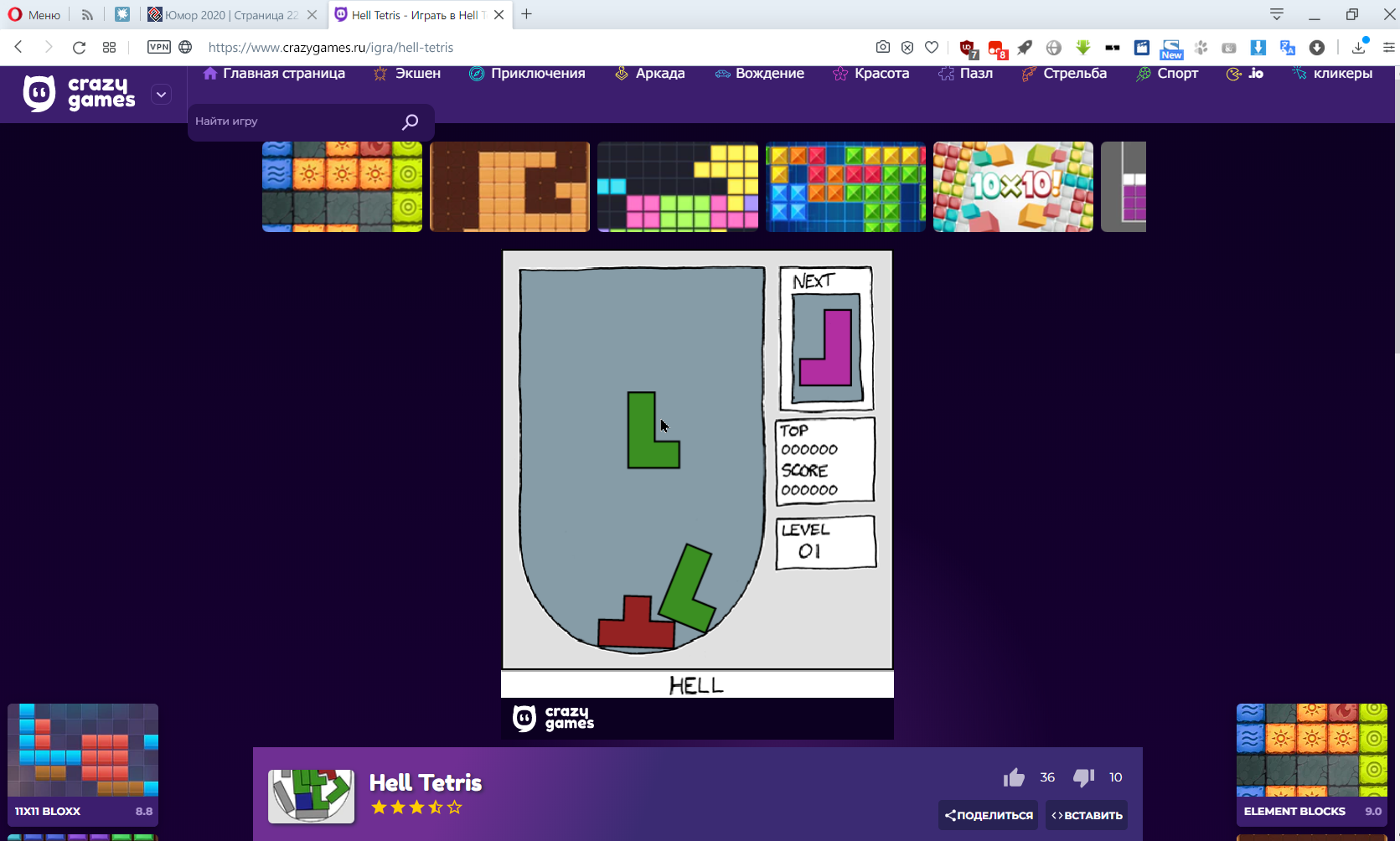The width and height of the screenshot is (1400, 841).
Task: Open the blue gem blocks game thumbnail
Action: (x=845, y=187)
